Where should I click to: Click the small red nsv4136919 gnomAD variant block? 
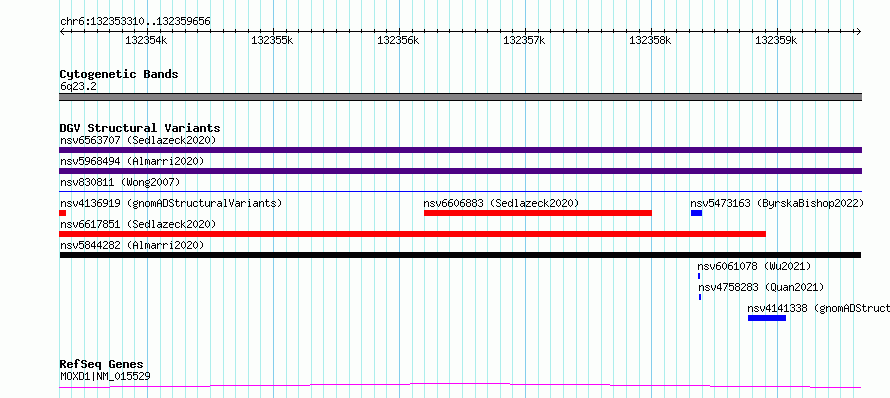point(62,213)
